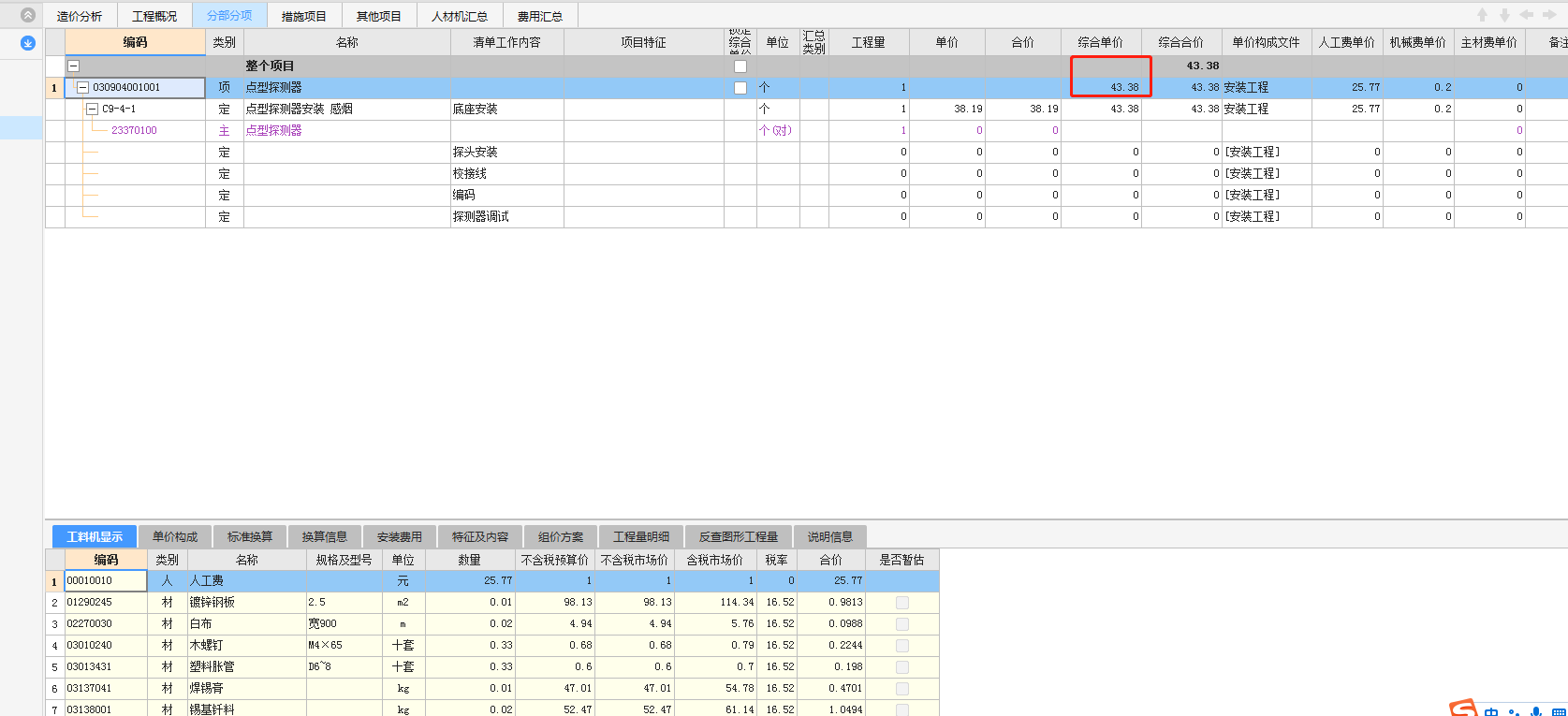Select the main material code 23370100
This screenshot has width=1568, height=716.
click(134, 131)
